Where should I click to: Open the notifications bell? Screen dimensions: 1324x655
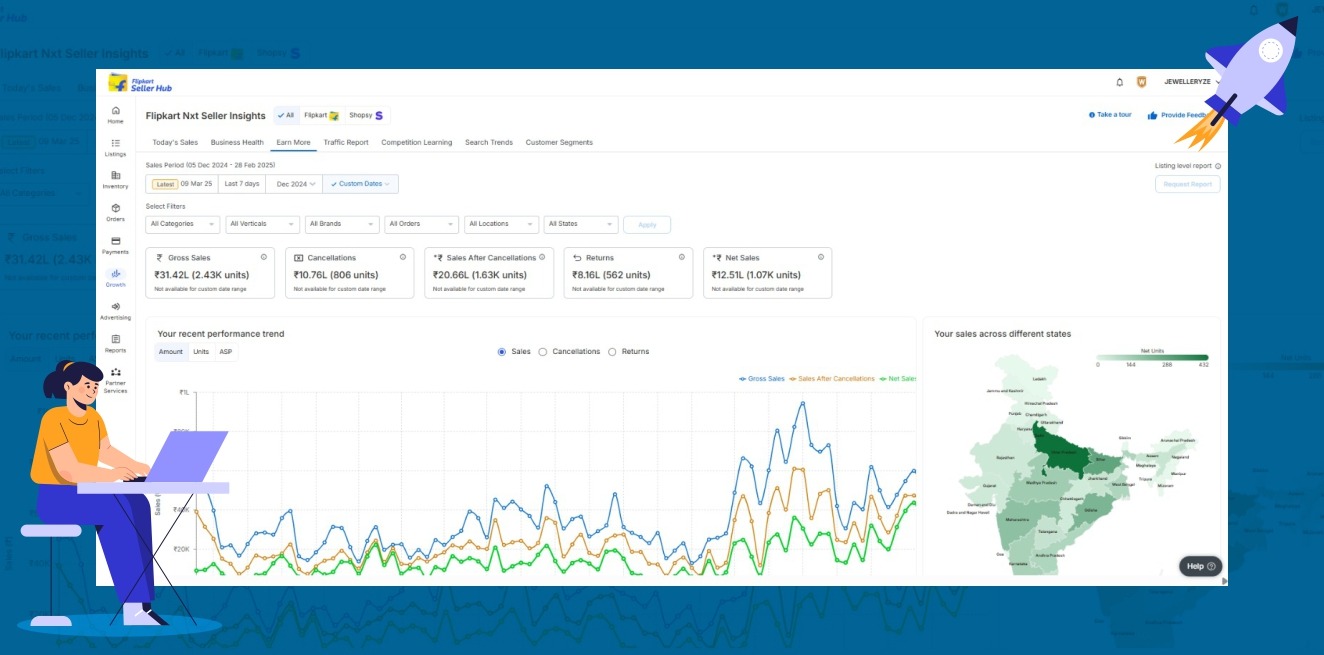[x=1119, y=82]
